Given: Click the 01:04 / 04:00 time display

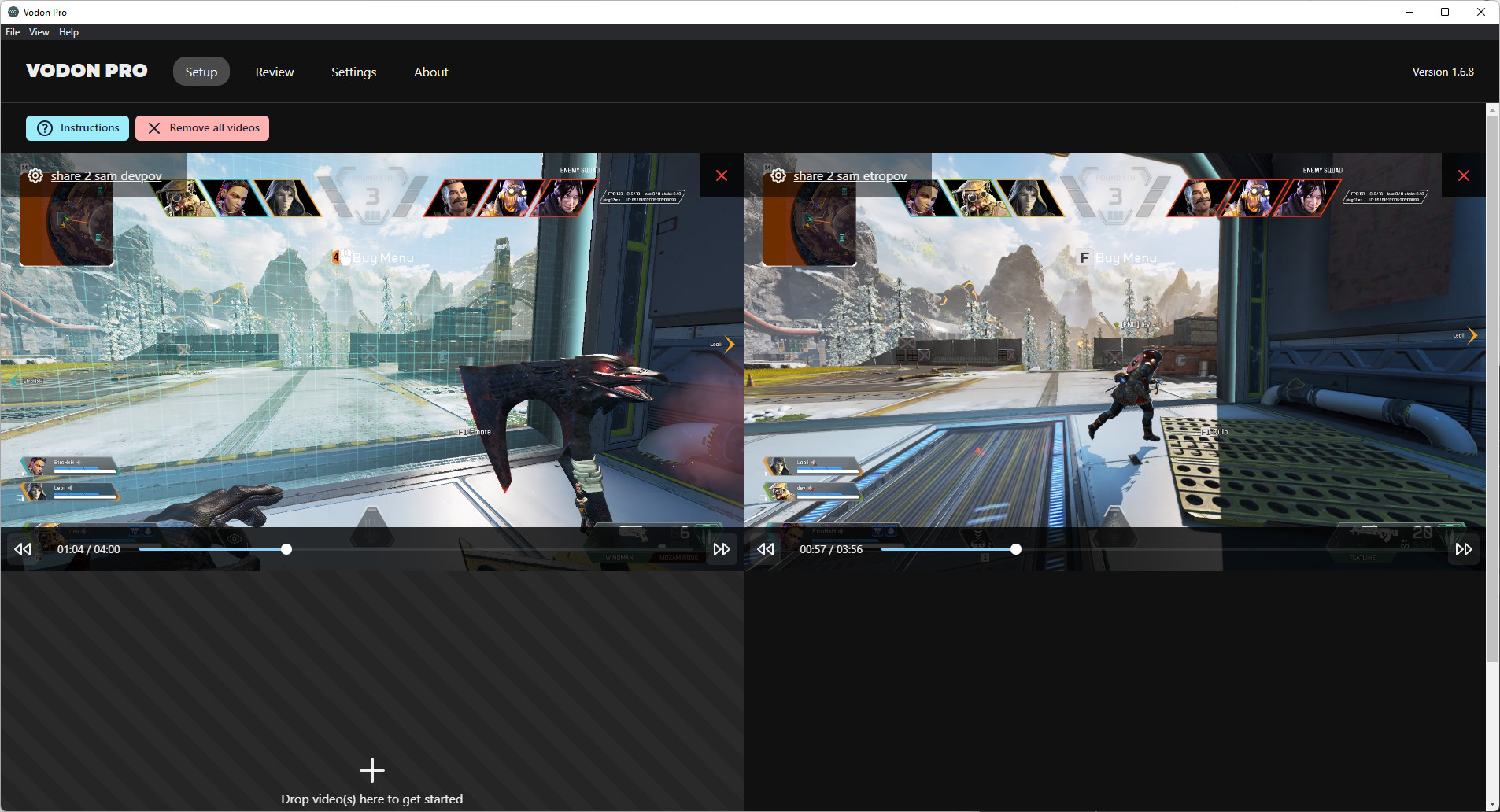Looking at the screenshot, I should tap(89, 549).
